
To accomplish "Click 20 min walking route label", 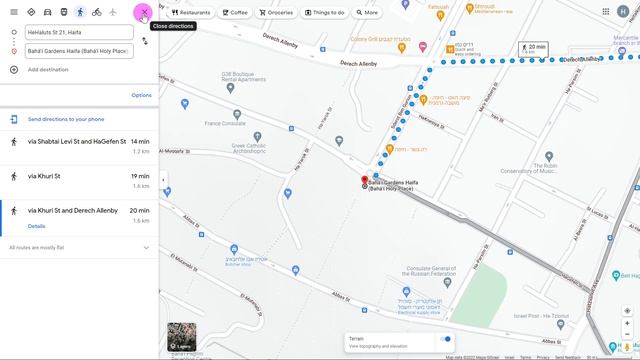I will [533, 49].
